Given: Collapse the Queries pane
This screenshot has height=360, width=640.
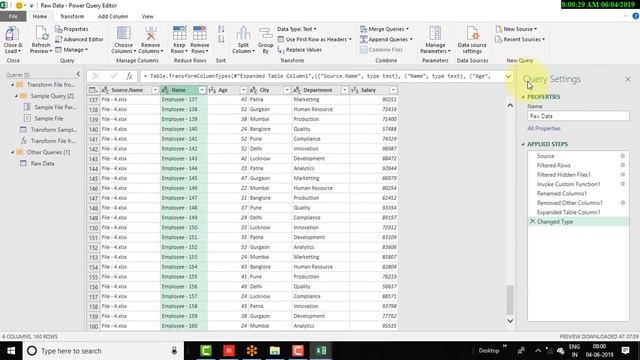Looking at the screenshot, I should click(x=78, y=74).
